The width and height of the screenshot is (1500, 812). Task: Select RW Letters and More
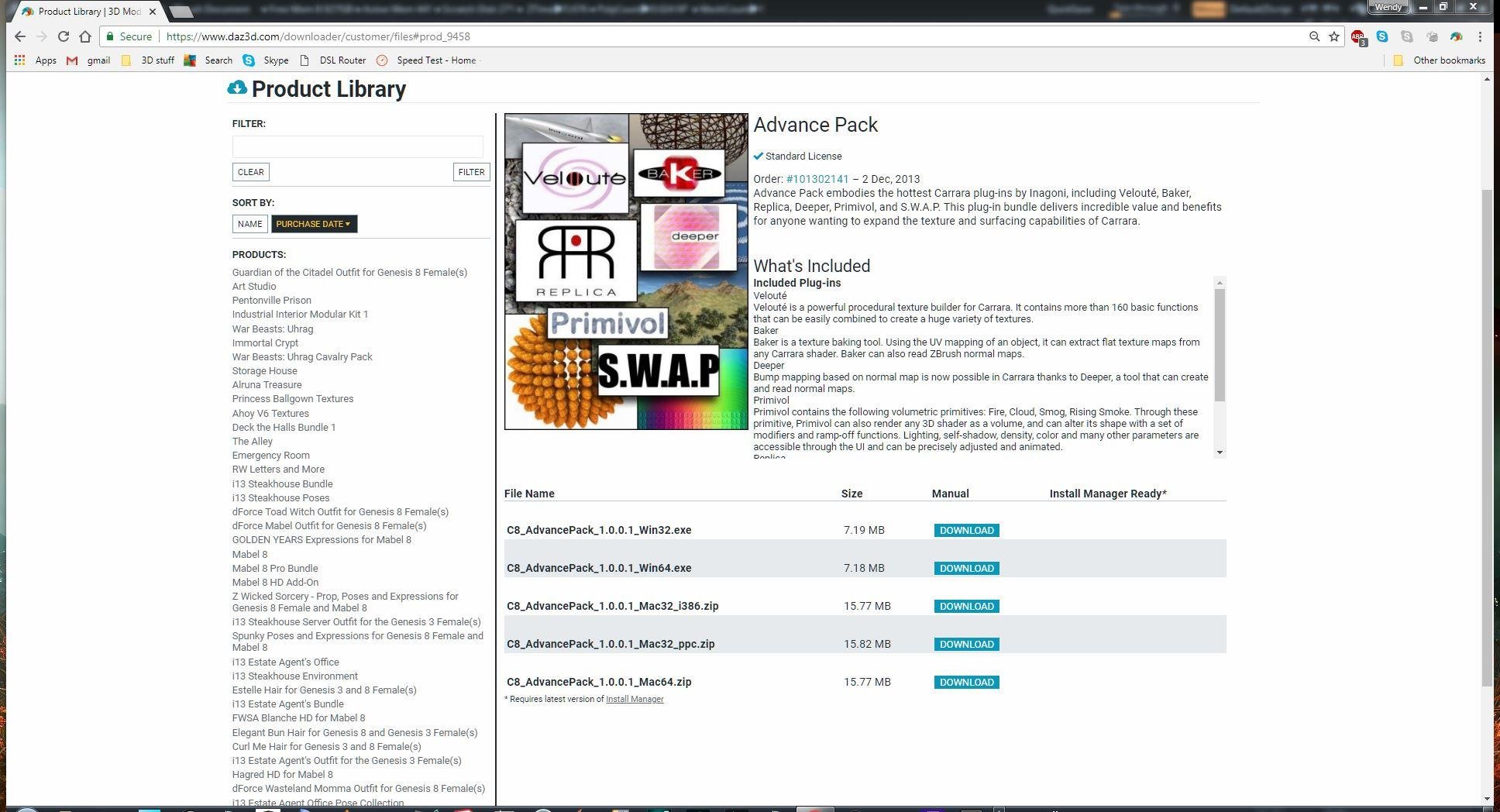[278, 470]
